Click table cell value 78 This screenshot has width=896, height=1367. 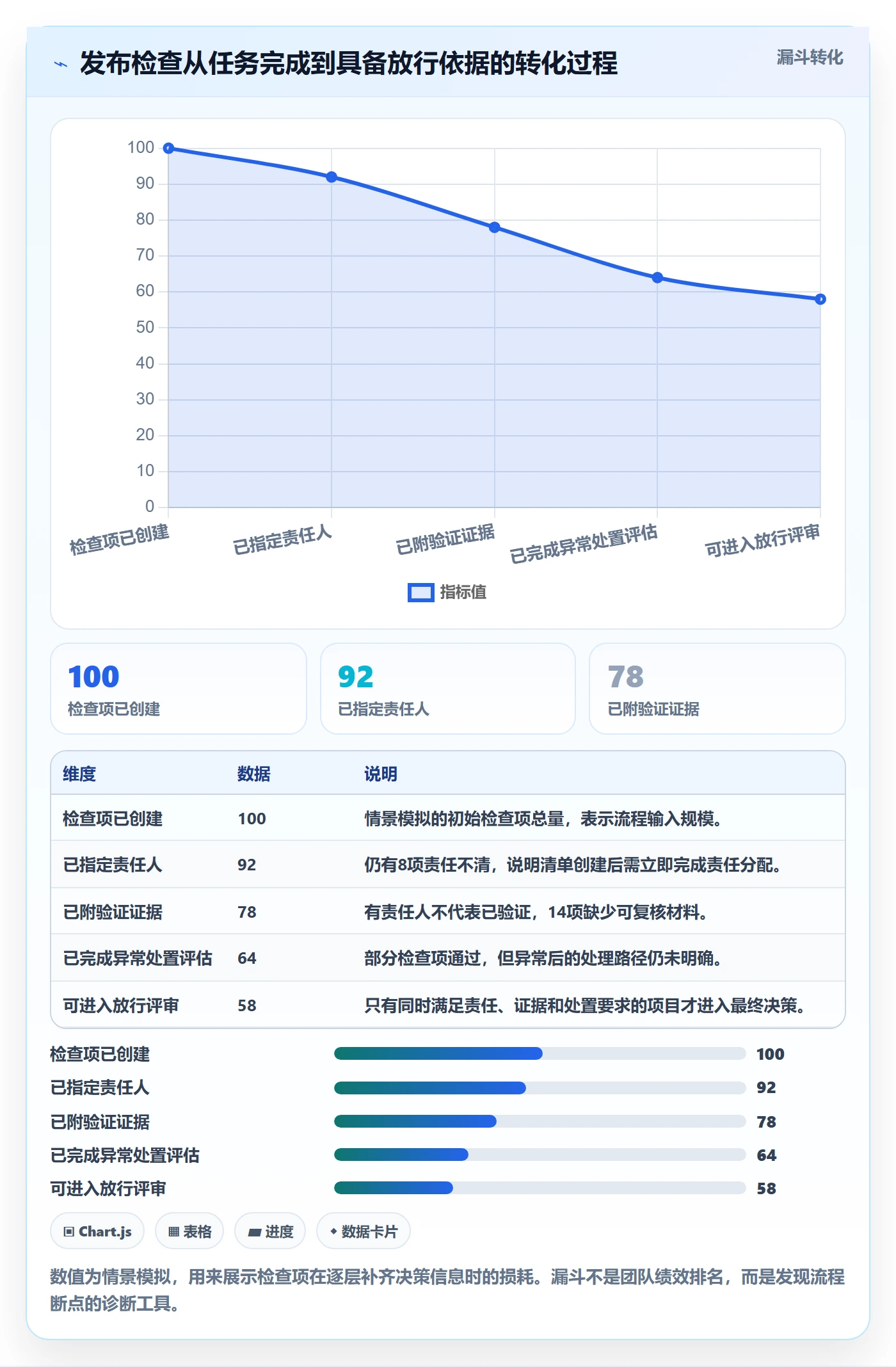pos(247,912)
